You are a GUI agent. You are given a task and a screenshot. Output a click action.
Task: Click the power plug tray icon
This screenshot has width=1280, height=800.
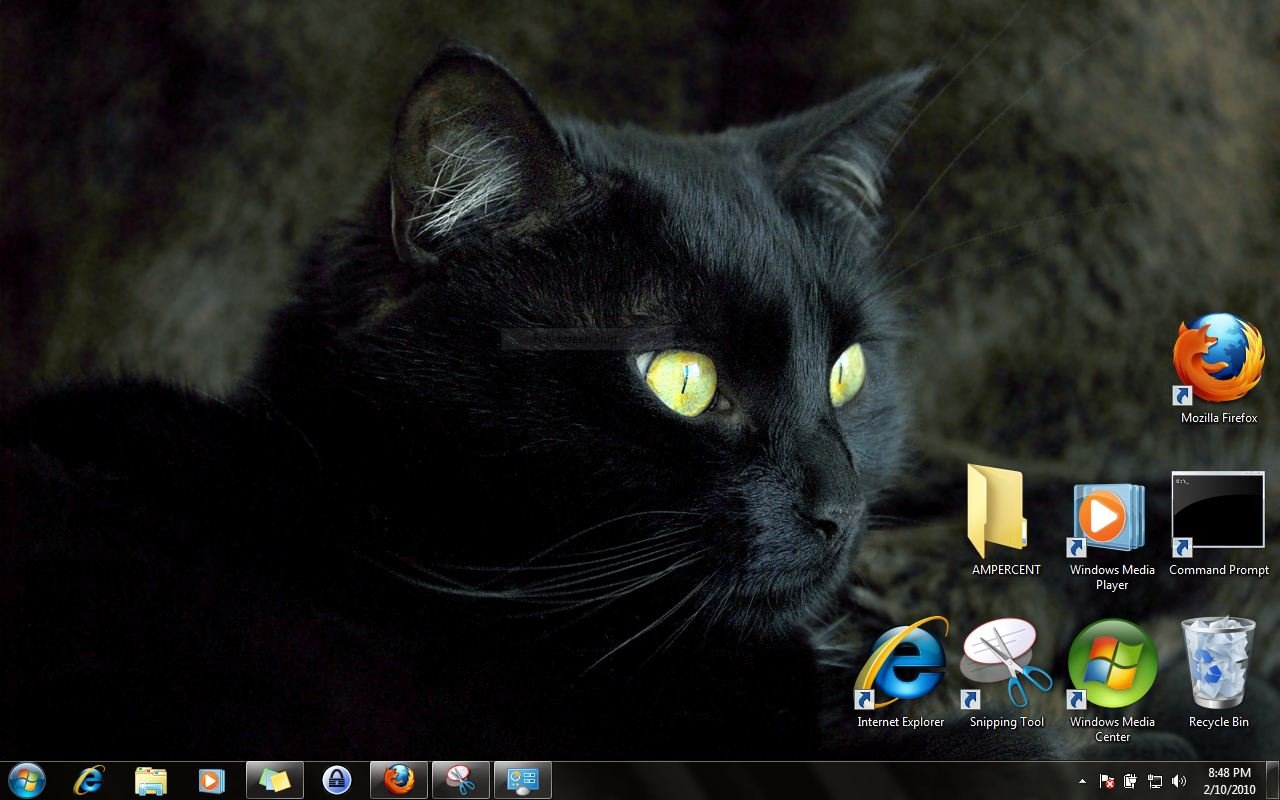click(1131, 781)
